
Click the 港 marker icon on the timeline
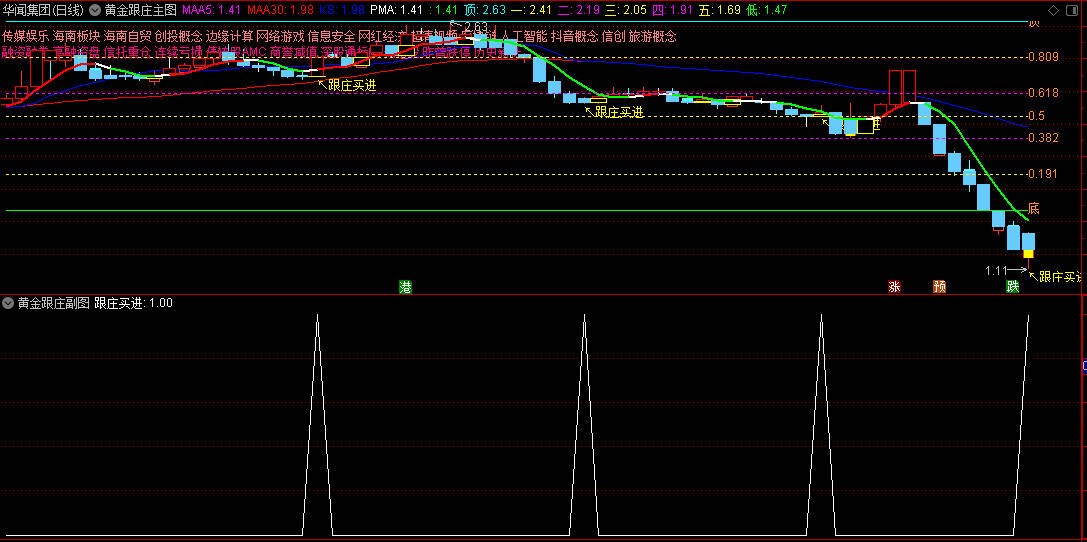(406, 287)
